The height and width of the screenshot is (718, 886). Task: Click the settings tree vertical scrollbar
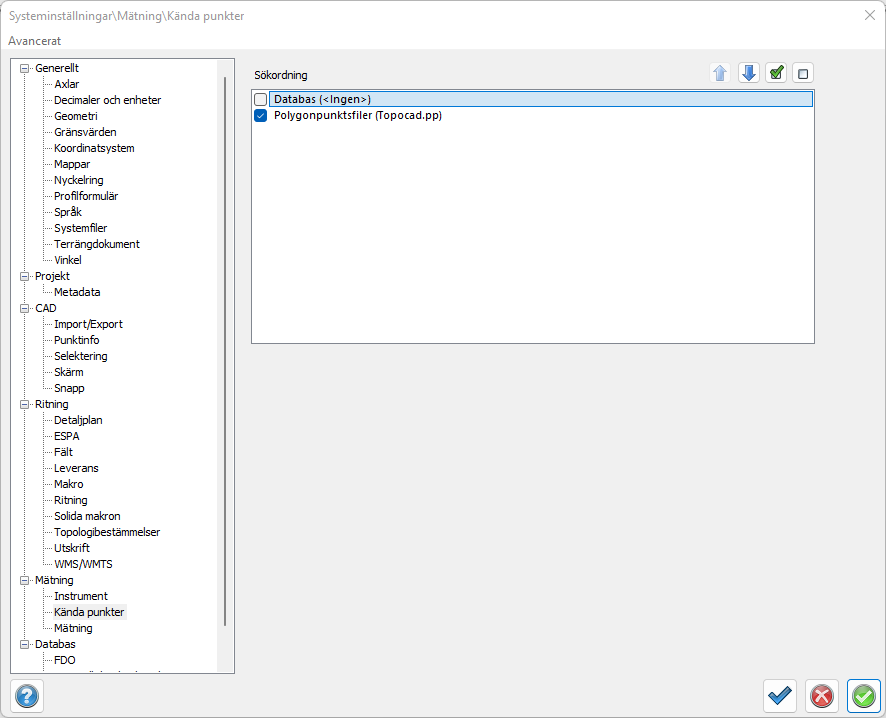pos(225,350)
